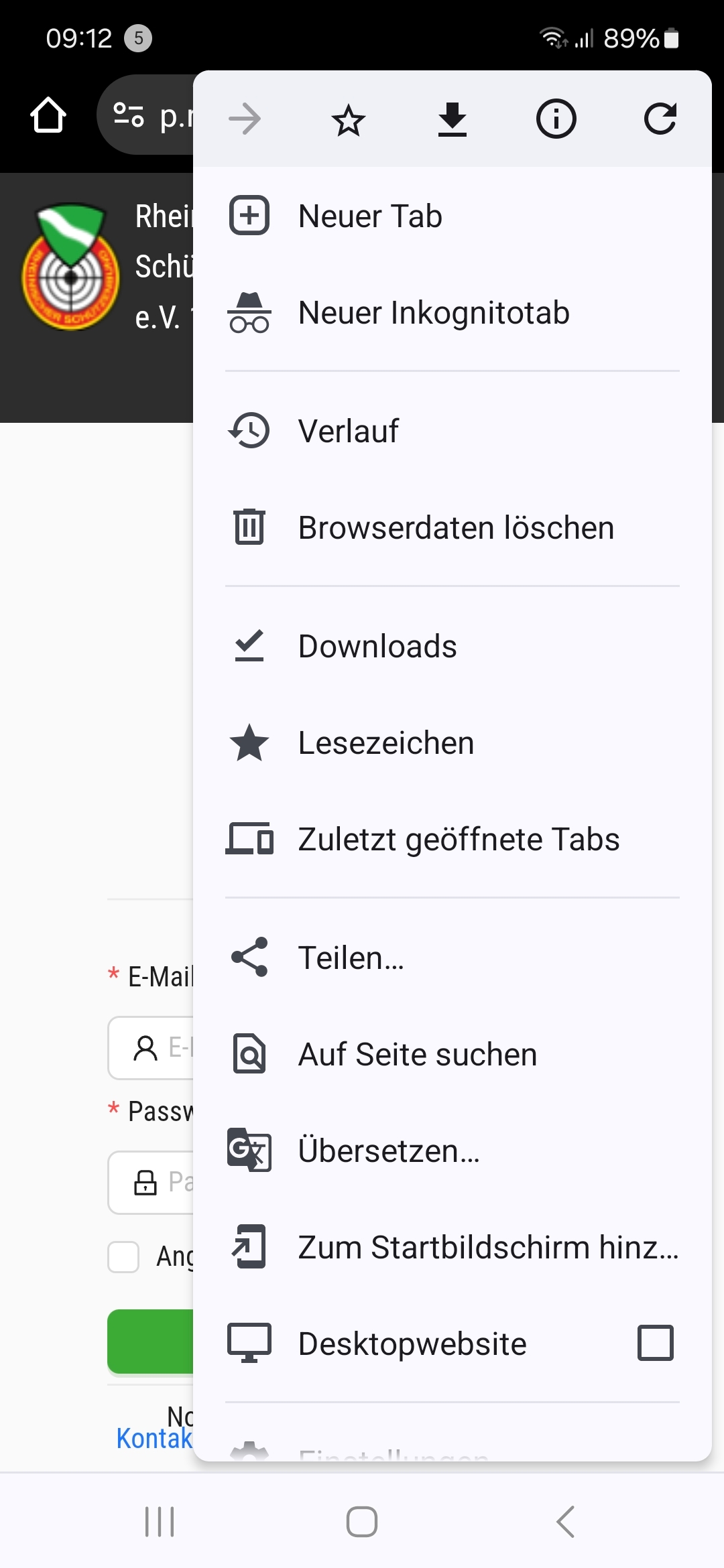Open Lesezeichen bookmarks
Viewport: 724px width, 1568px height.
click(x=452, y=743)
